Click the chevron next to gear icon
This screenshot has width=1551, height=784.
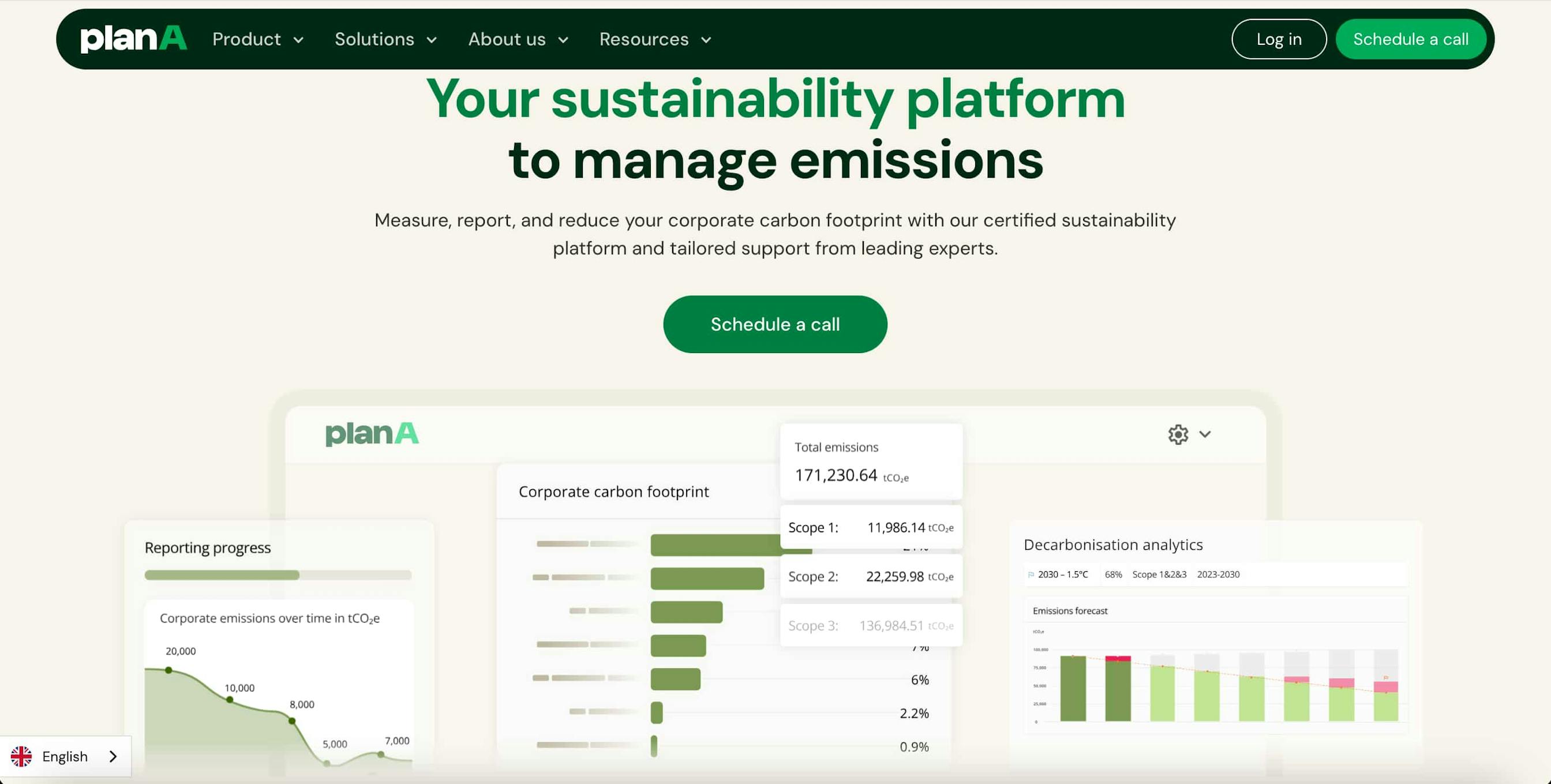(1204, 434)
